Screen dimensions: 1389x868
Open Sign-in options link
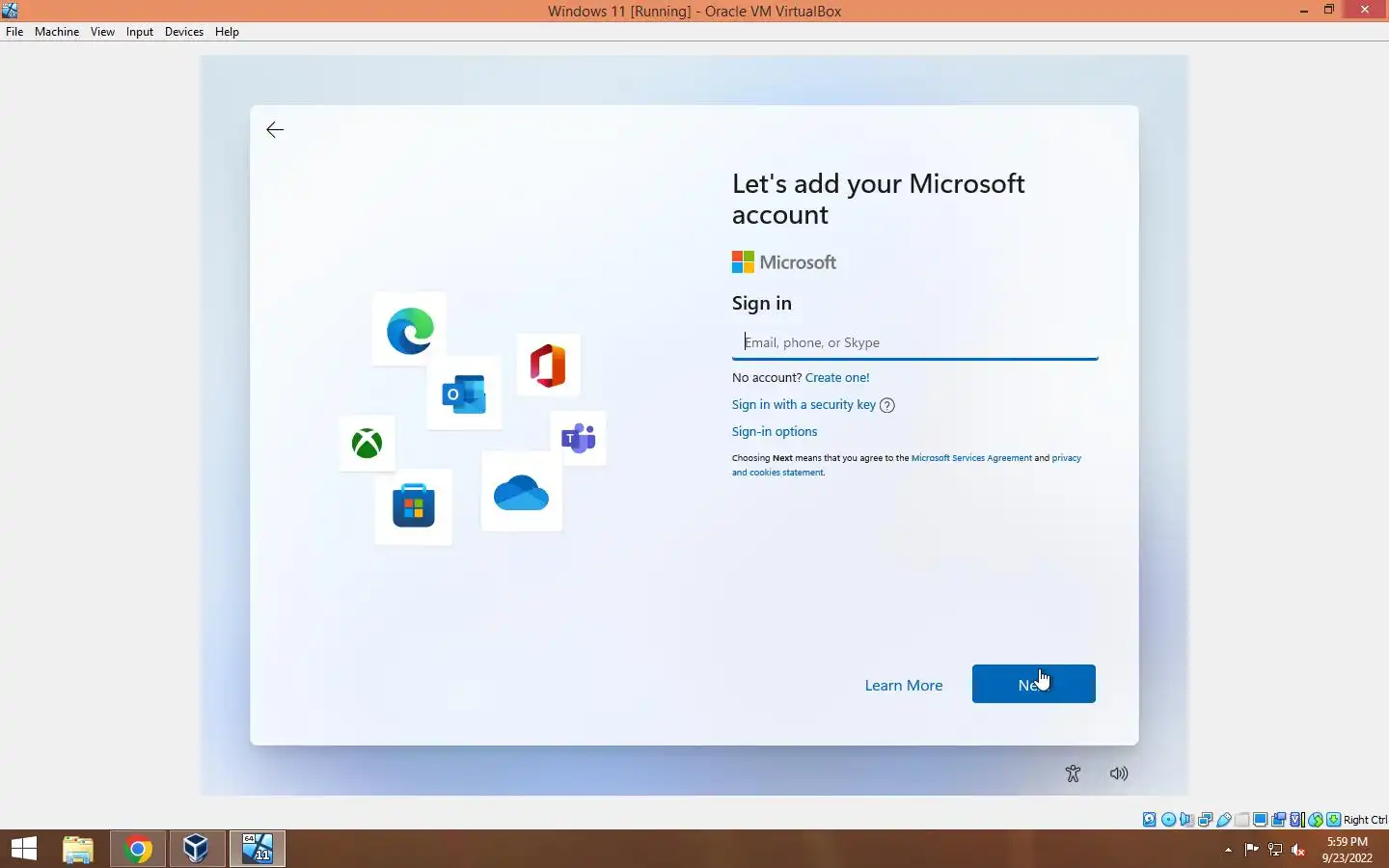pos(775,432)
